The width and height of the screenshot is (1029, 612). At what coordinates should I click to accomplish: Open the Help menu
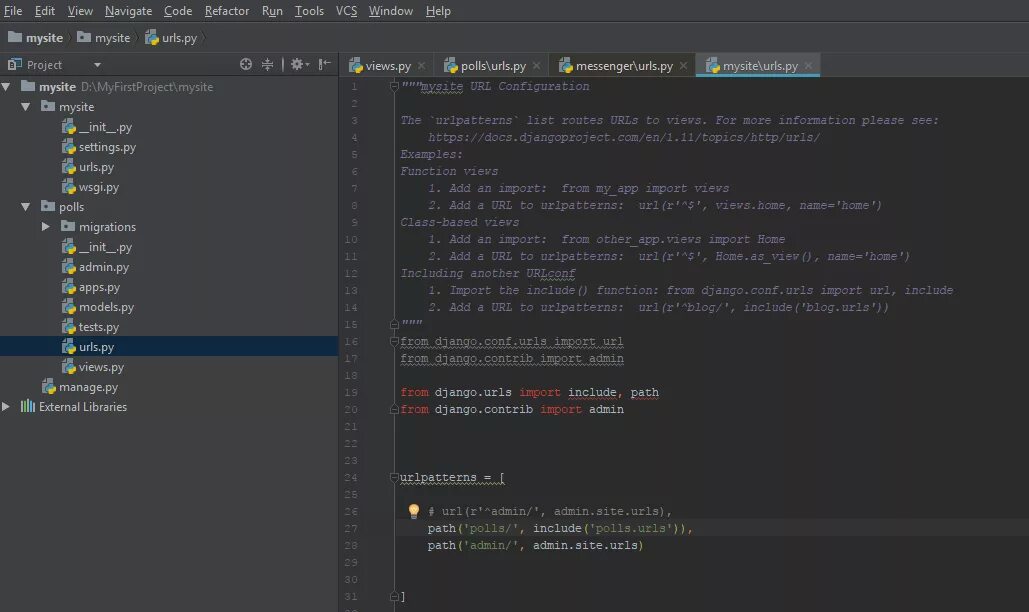click(438, 11)
